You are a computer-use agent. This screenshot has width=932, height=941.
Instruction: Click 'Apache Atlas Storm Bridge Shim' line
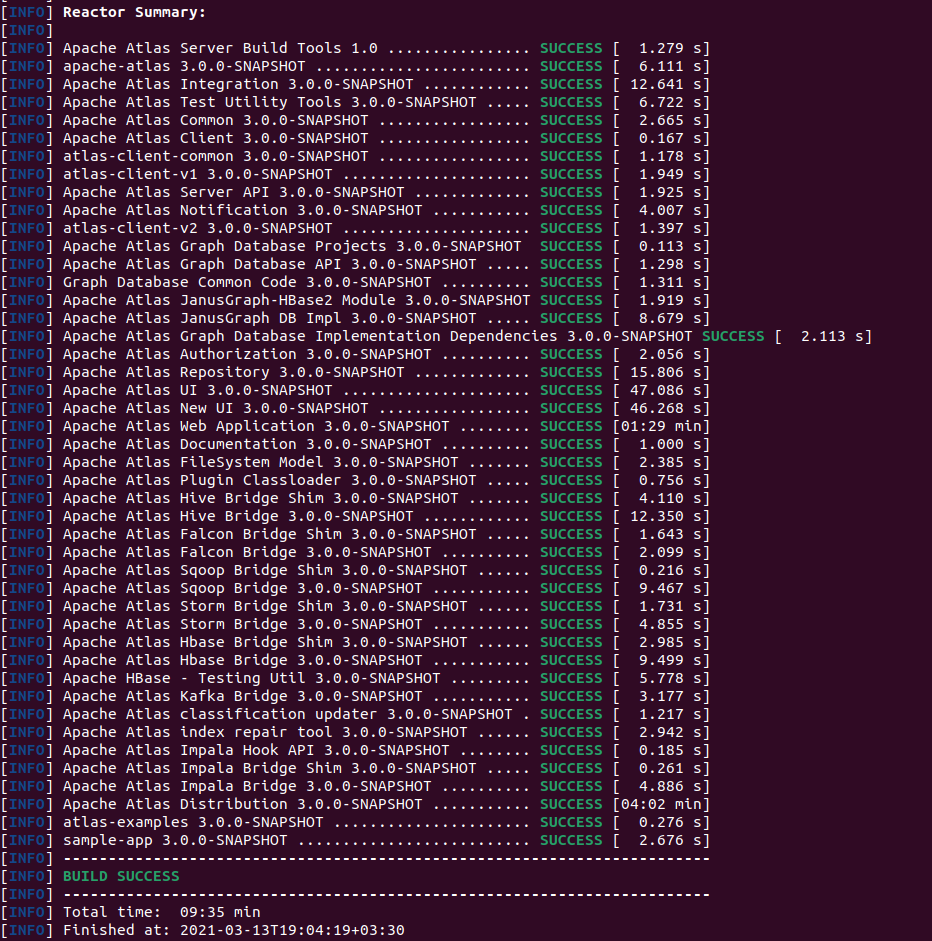click(265, 606)
